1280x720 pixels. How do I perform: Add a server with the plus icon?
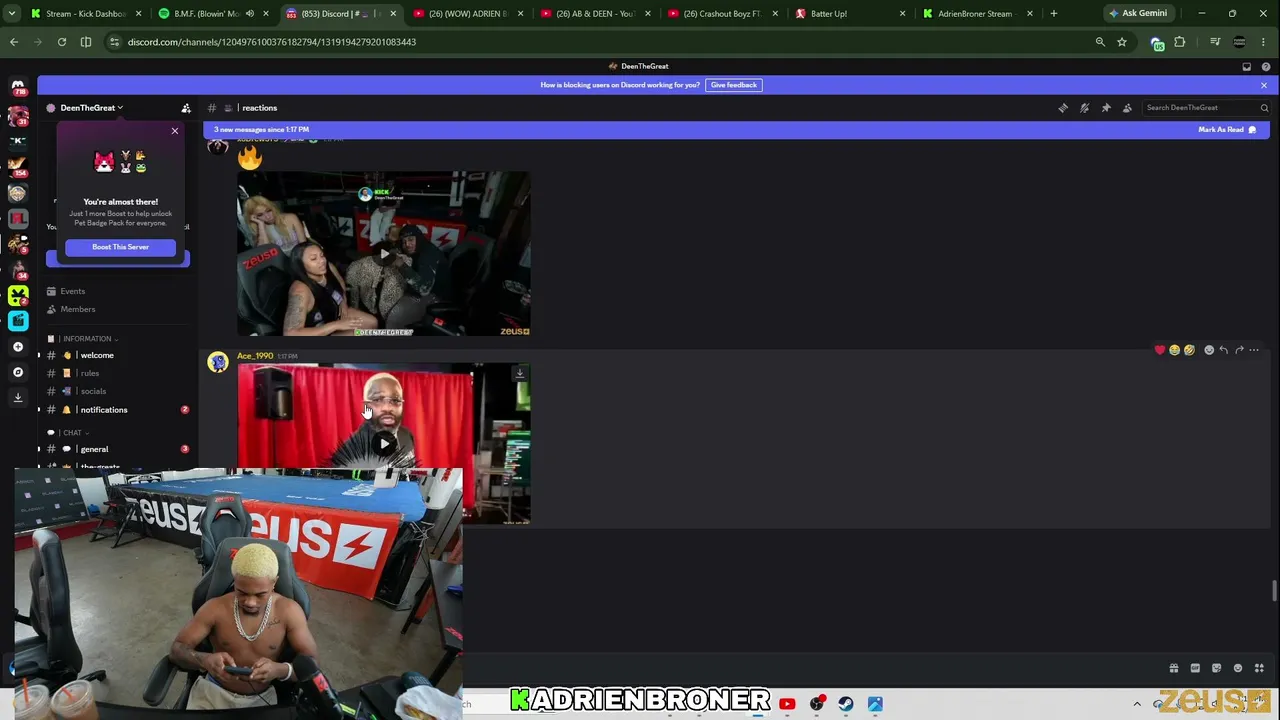tap(18, 347)
